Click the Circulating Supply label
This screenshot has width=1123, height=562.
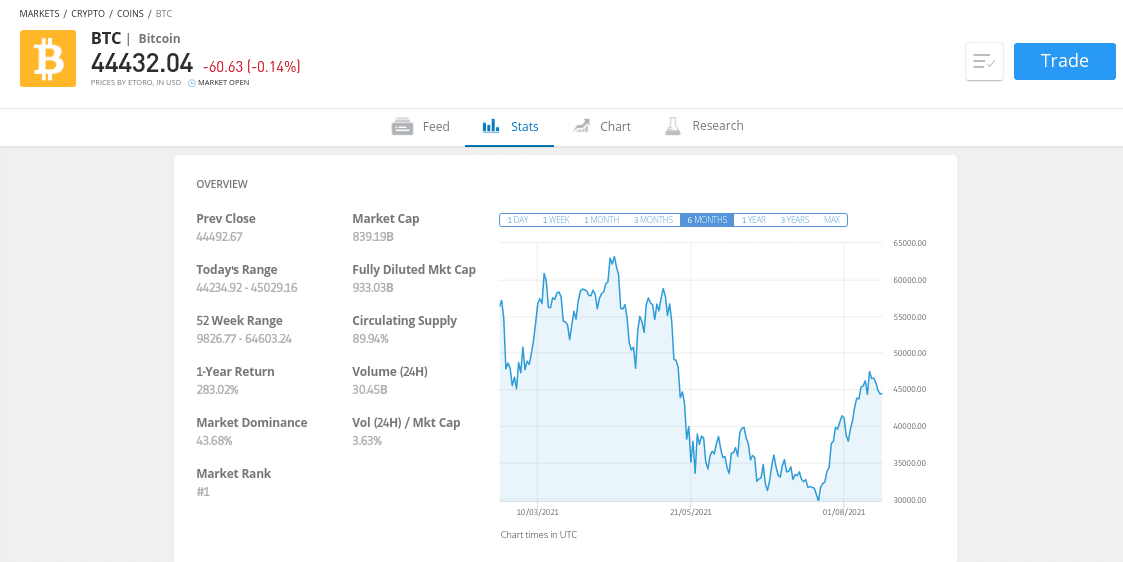(405, 320)
